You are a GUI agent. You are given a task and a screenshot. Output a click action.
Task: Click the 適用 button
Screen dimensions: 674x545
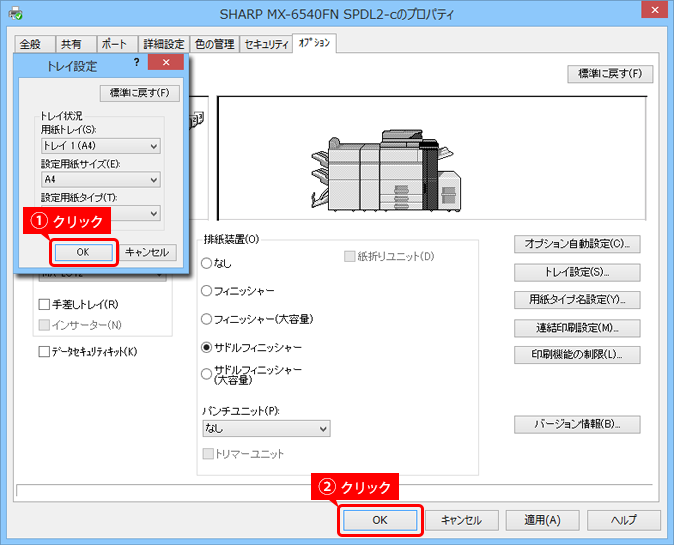coord(541,520)
